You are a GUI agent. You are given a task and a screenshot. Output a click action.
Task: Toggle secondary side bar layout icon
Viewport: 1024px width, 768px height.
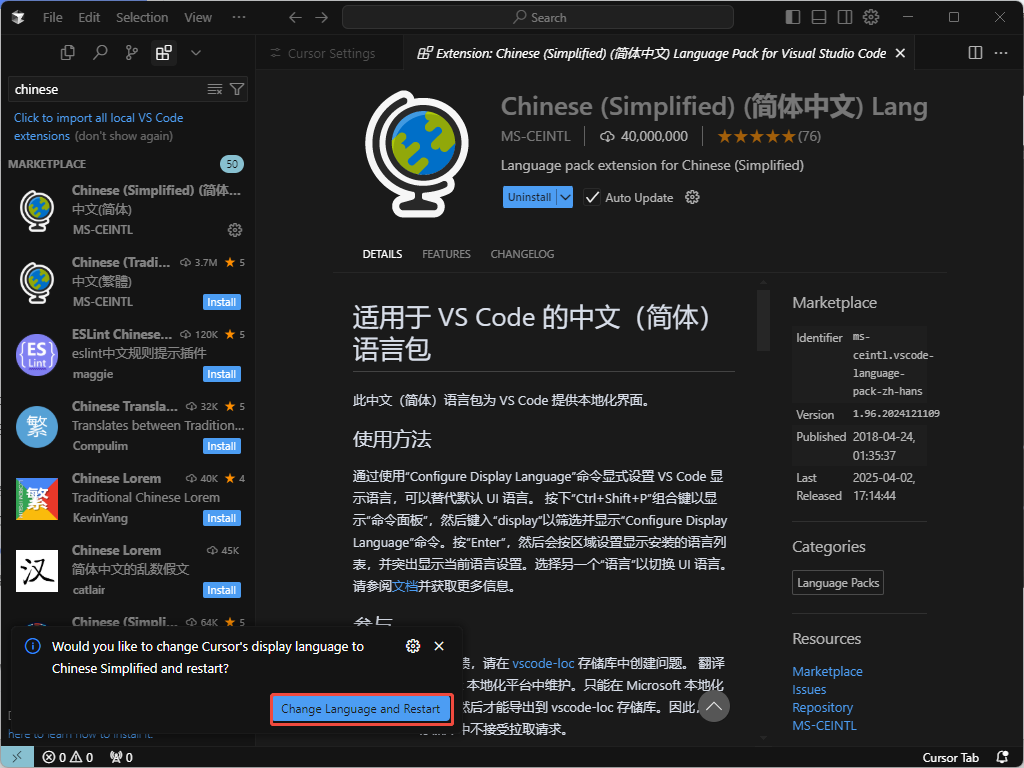tap(845, 18)
